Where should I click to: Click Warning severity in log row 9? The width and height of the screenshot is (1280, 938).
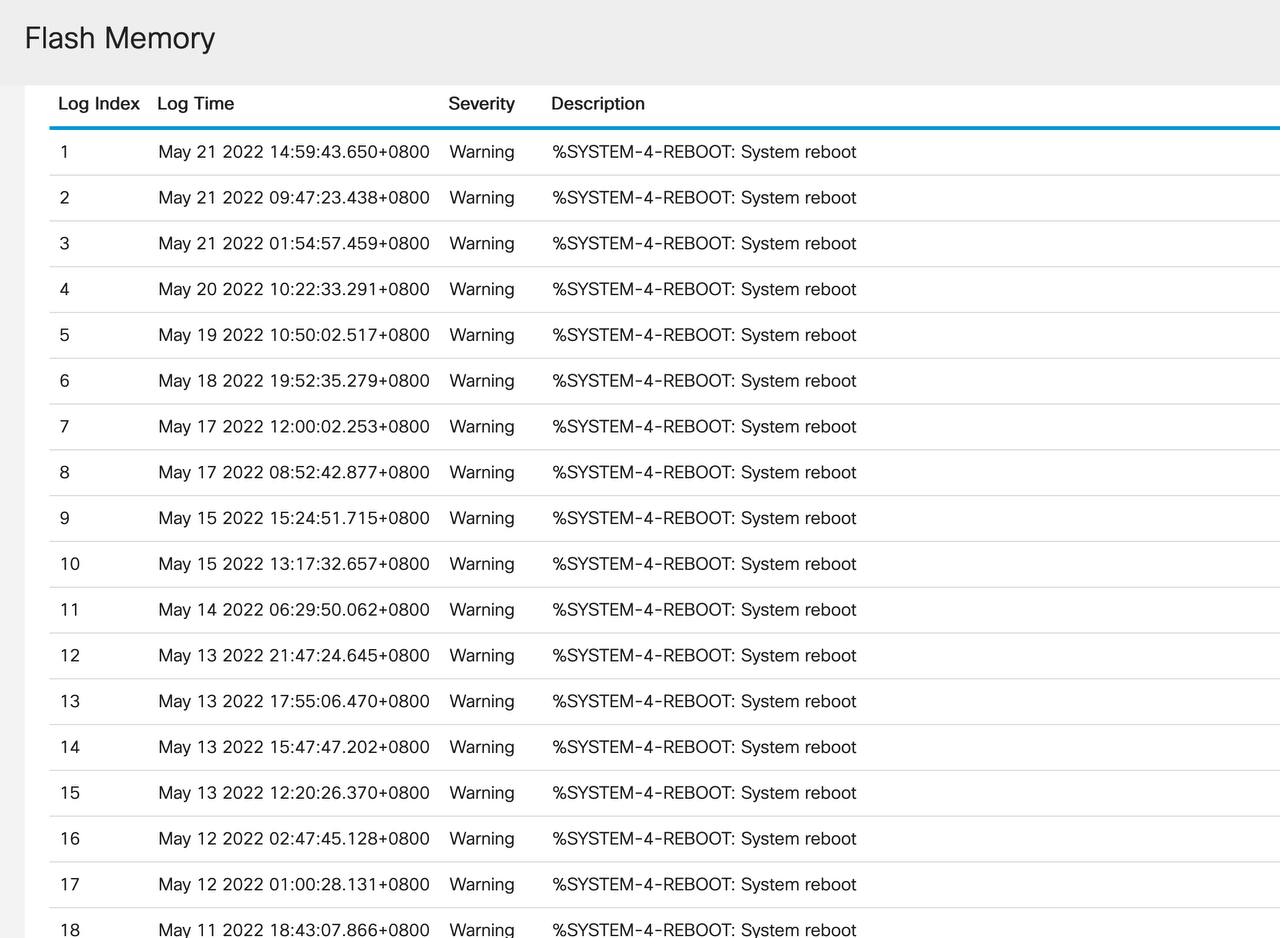point(482,518)
